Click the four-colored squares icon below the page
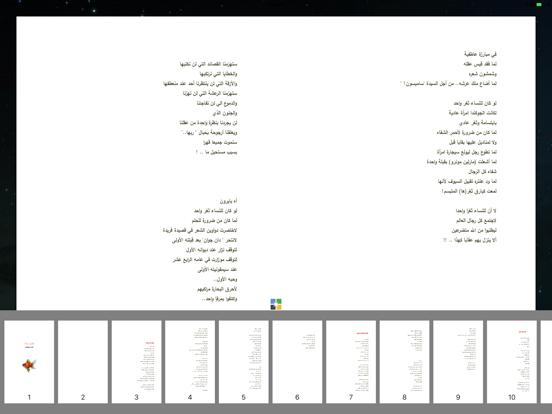Viewport: 552px width, 414px height. point(276,304)
